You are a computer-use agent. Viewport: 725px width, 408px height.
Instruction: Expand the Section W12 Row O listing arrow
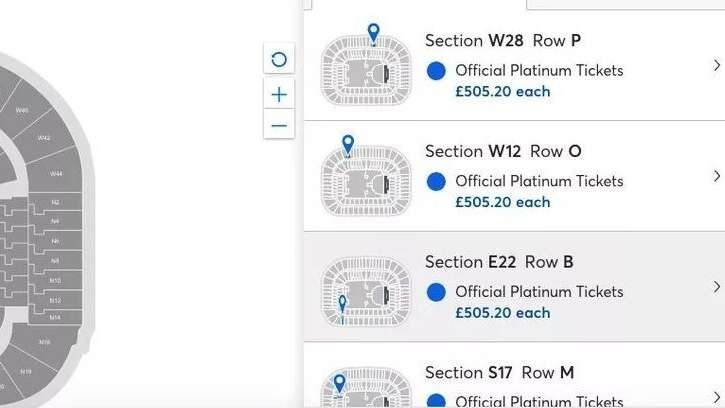pyautogui.click(x=716, y=177)
